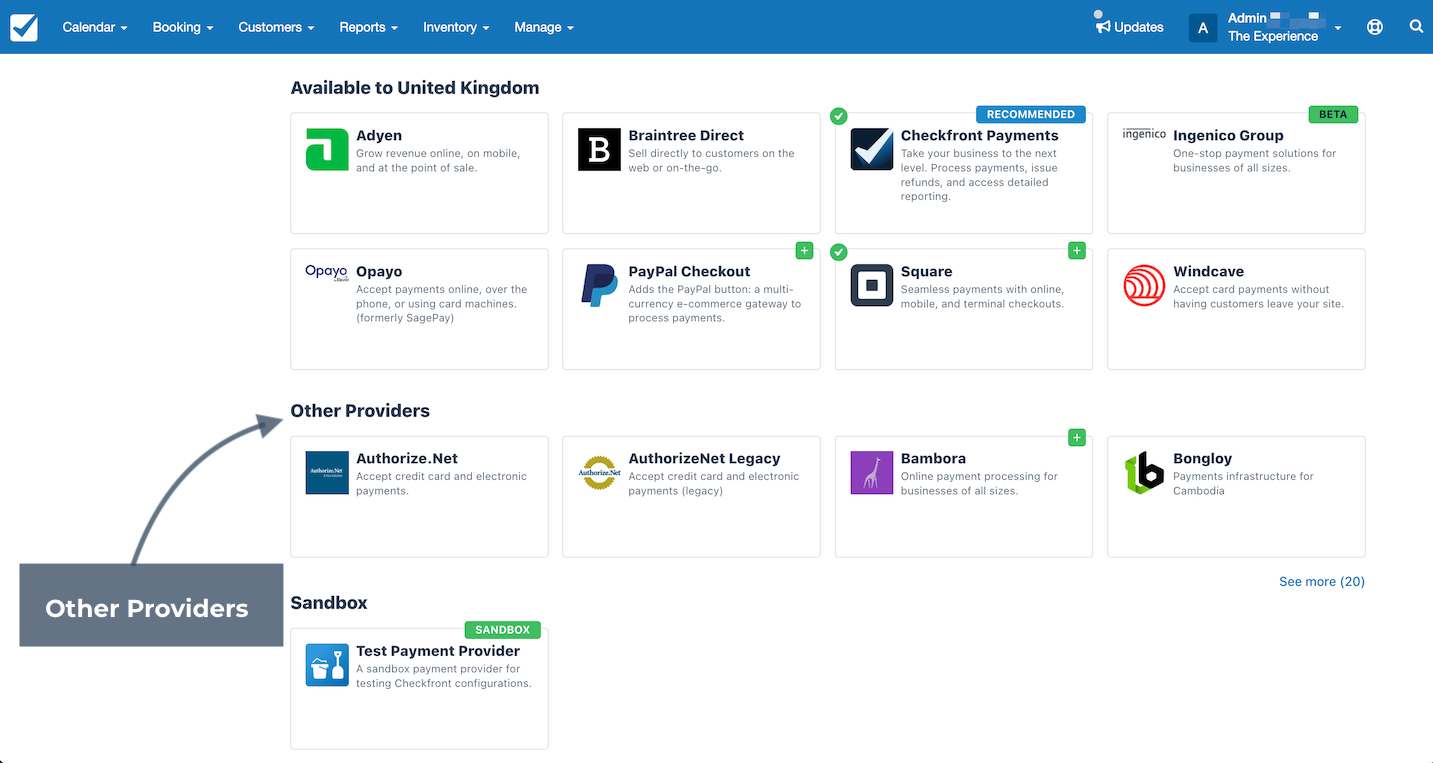Click the Bongloy green logo

tap(1144, 472)
